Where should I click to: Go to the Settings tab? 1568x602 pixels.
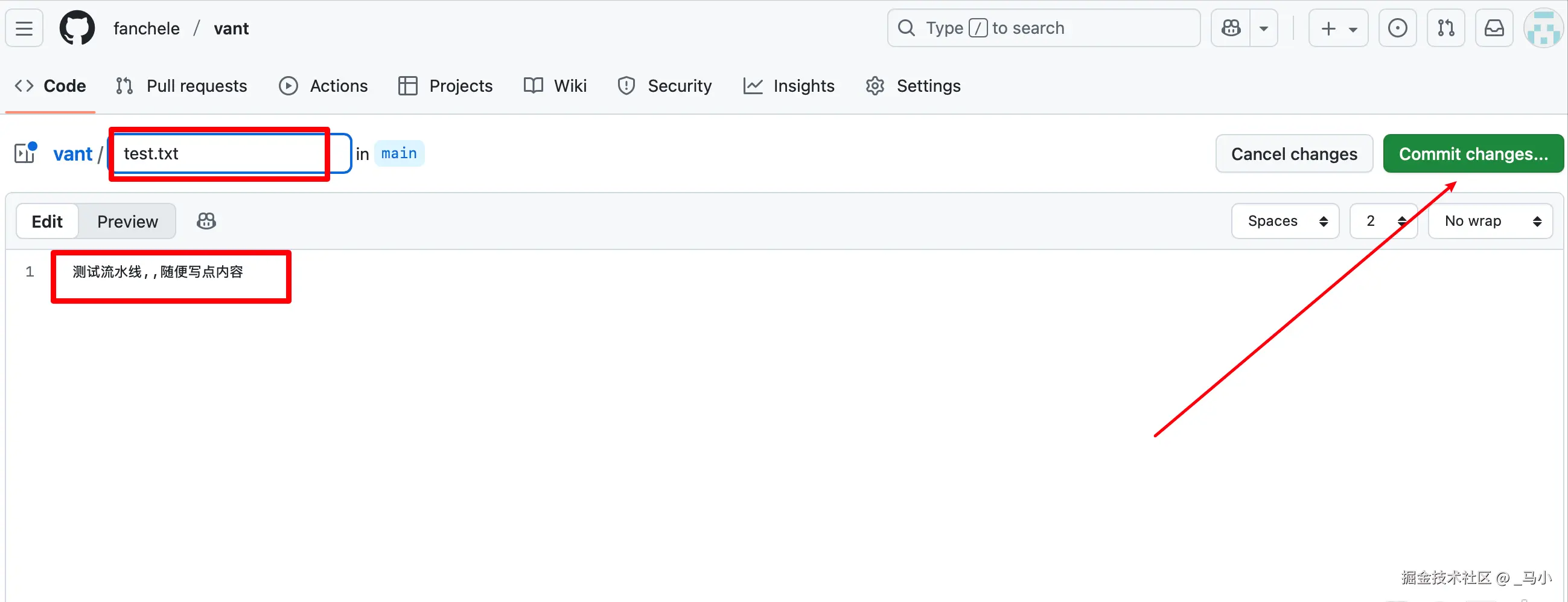pyautogui.click(x=913, y=86)
